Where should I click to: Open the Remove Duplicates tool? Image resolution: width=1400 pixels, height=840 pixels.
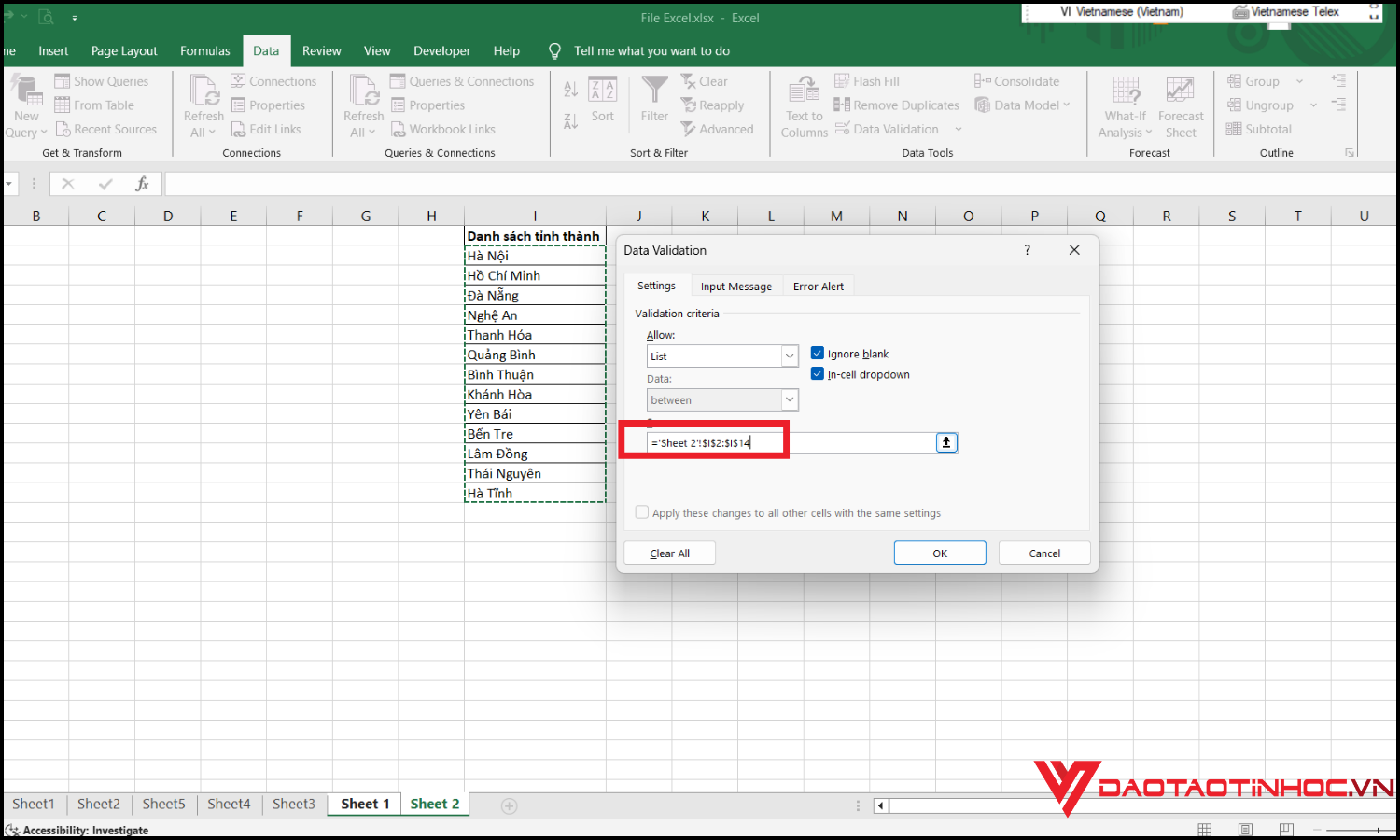(x=896, y=105)
